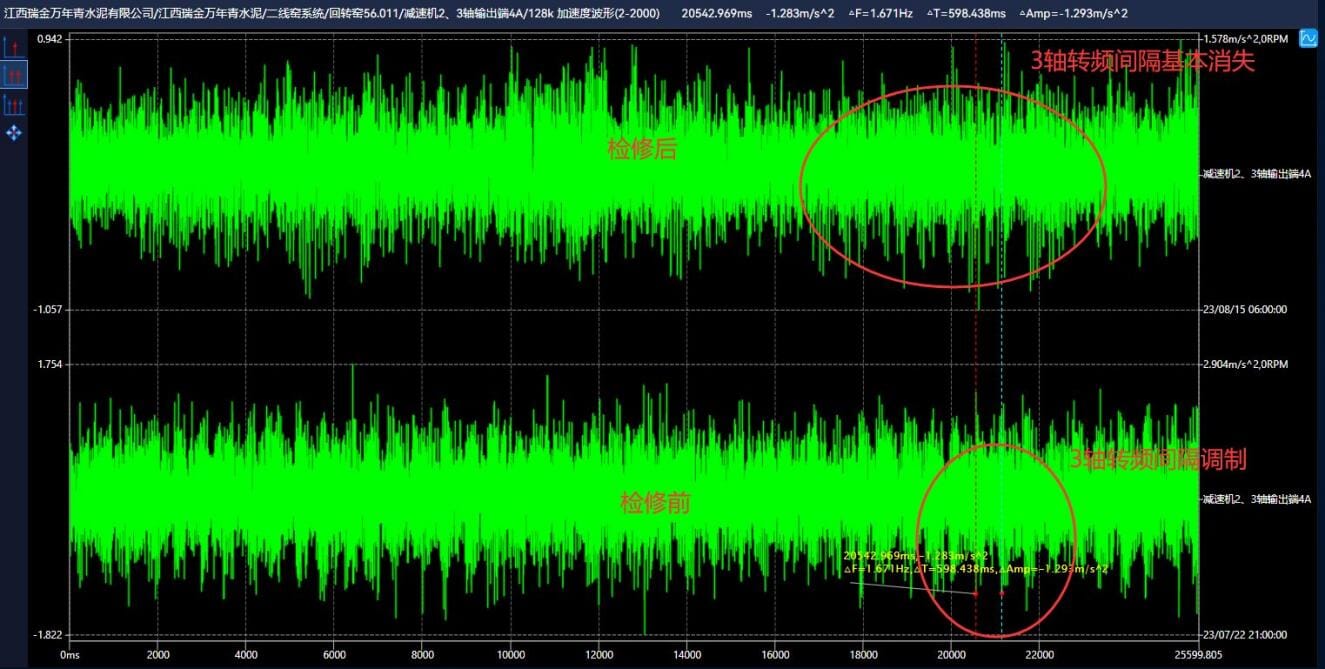Click the 减速机2、3轴输出端4A label of lower chart
Image resolution: width=1325 pixels, height=669 pixels.
[1256, 498]
